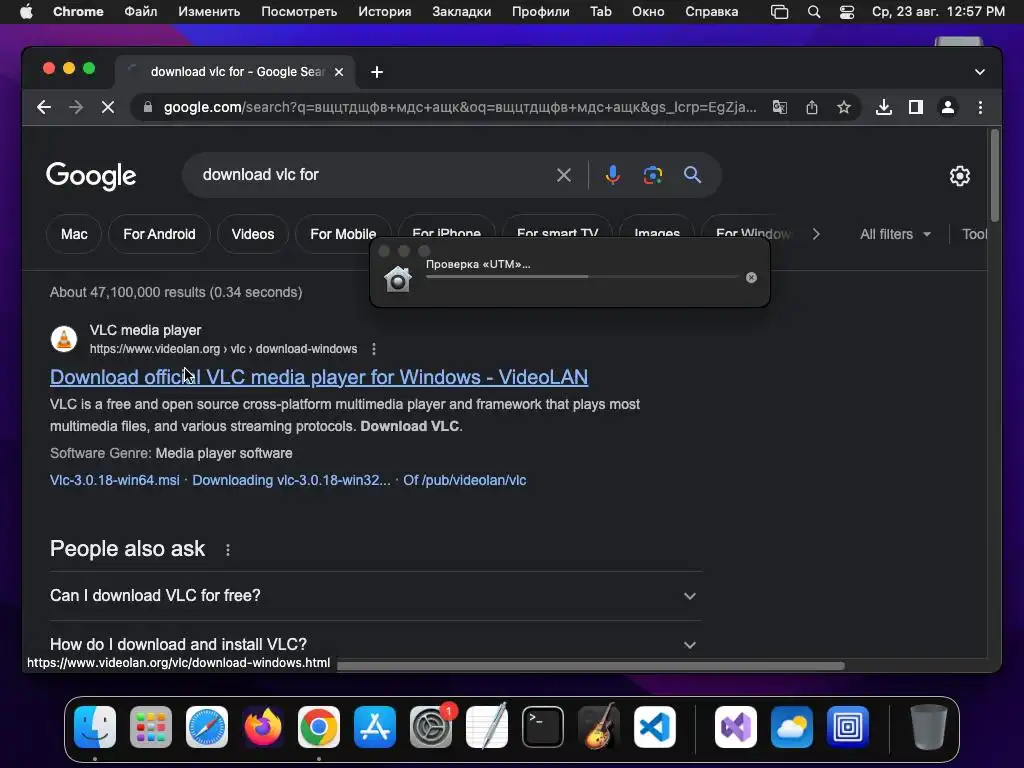Close the download vlc for tab

[x=339, y=72]
